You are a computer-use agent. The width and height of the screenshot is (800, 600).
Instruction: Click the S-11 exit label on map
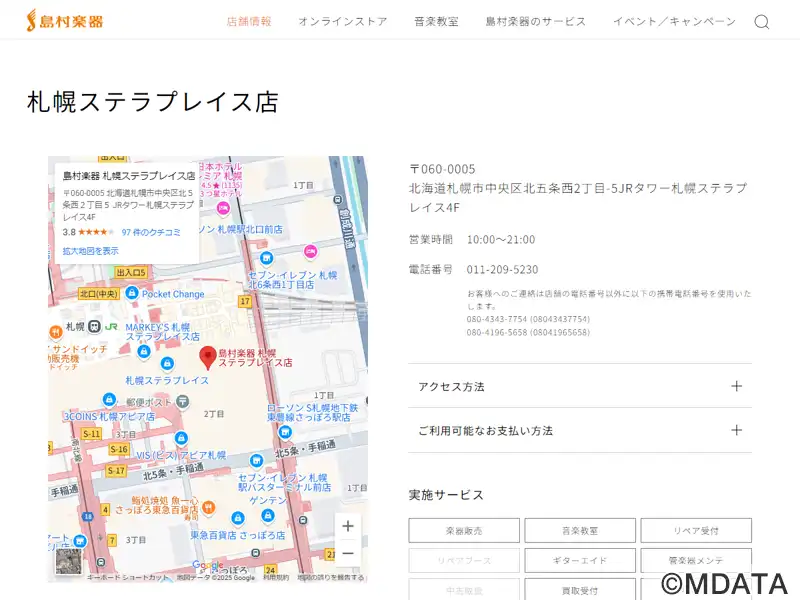coord(91,434)
